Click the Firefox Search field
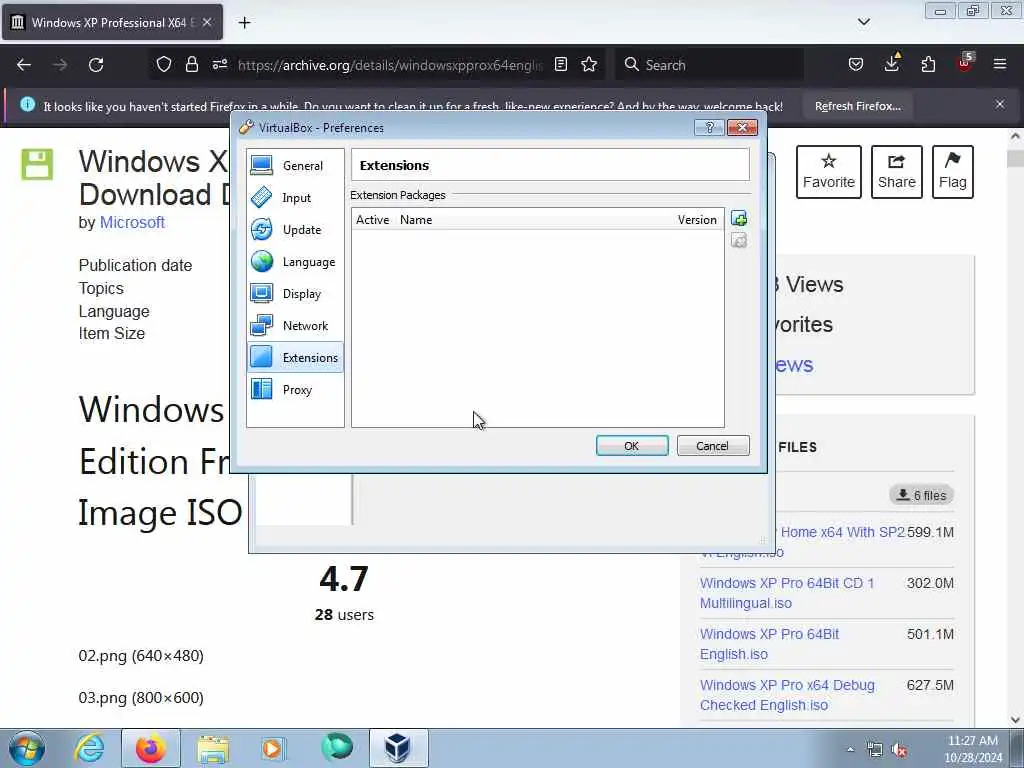This screenshot has width=1024, height=768. 709,65
